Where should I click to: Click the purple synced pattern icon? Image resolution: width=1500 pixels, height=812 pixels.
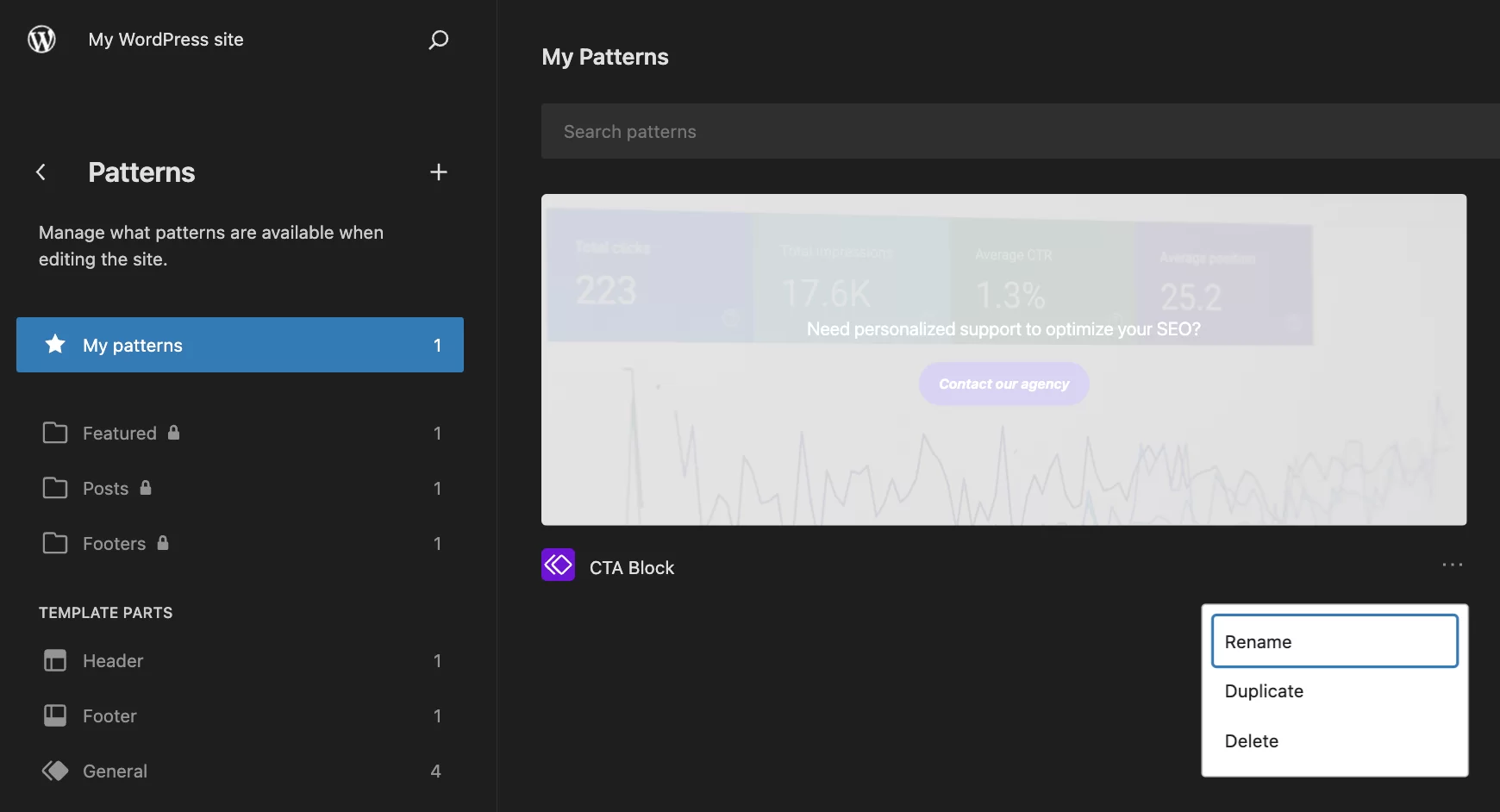point(558,565)
